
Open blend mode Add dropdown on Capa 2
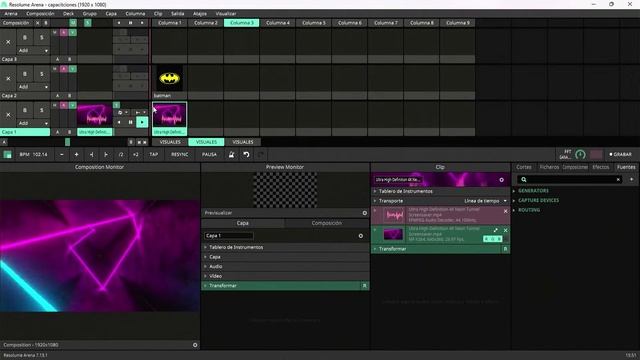pyautogui.click(x=33, y=87)
